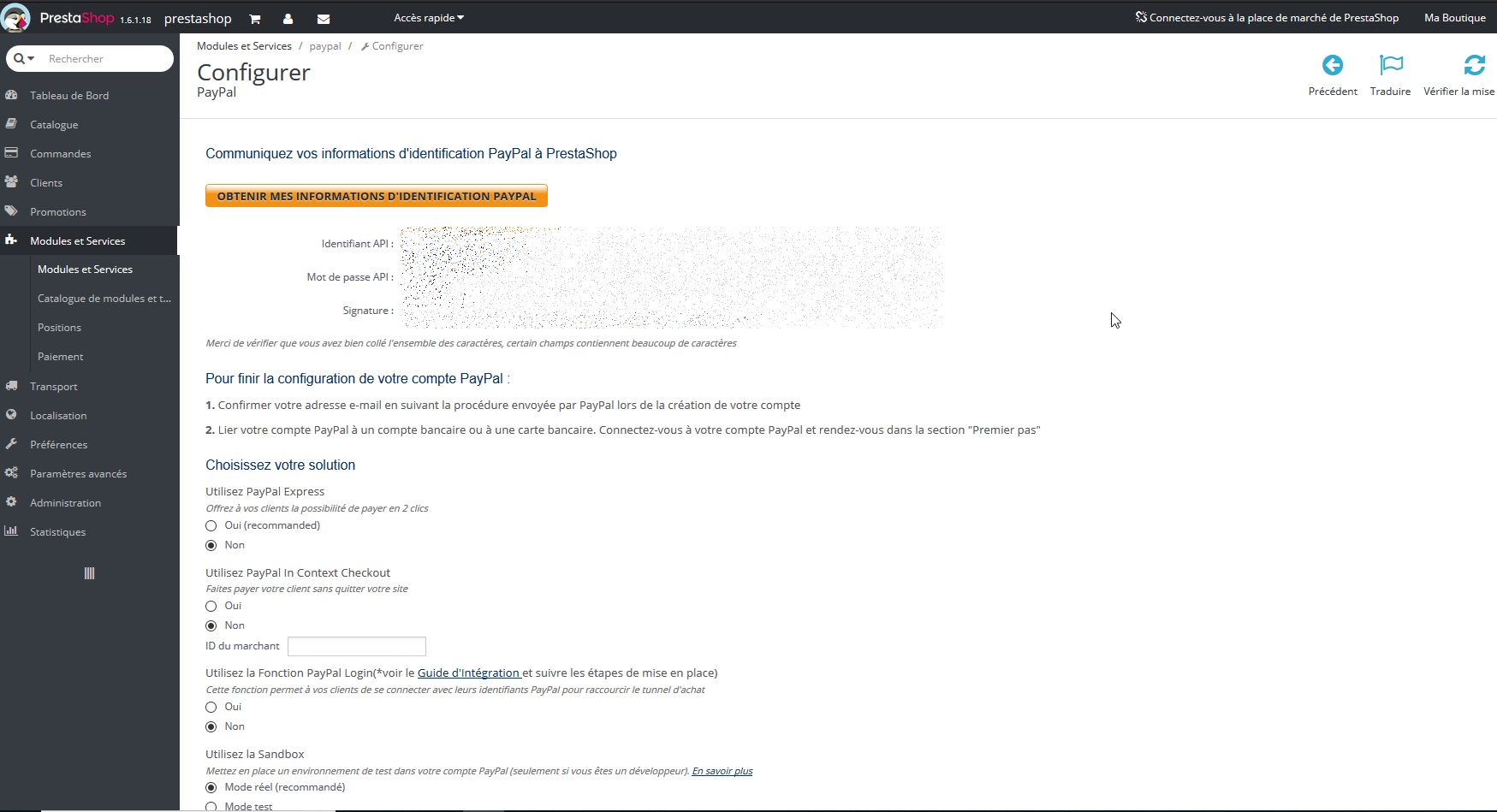
Task: Open the Statistiques menu
Action: 57,532
